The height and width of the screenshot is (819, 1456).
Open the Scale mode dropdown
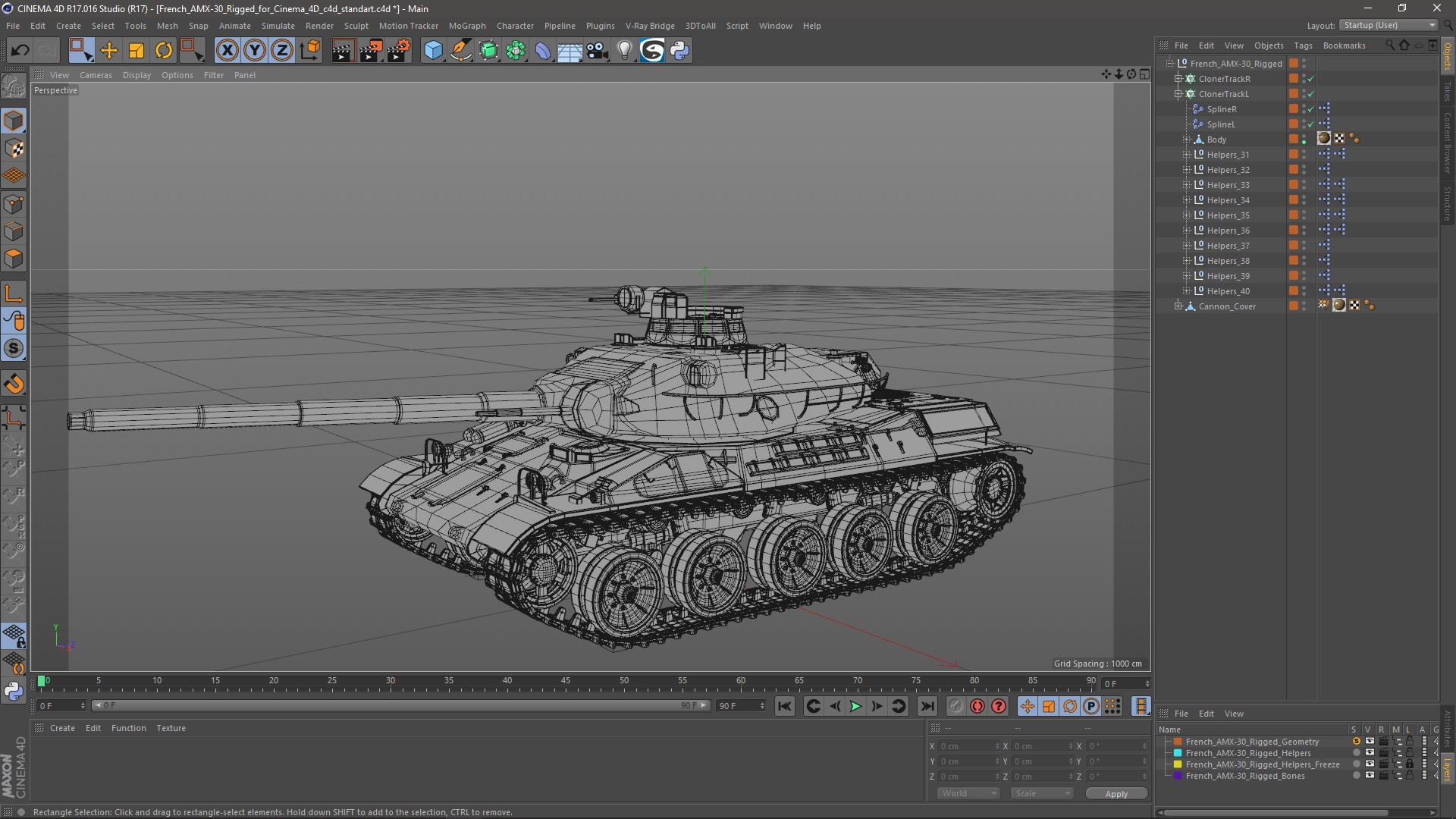1043,793
